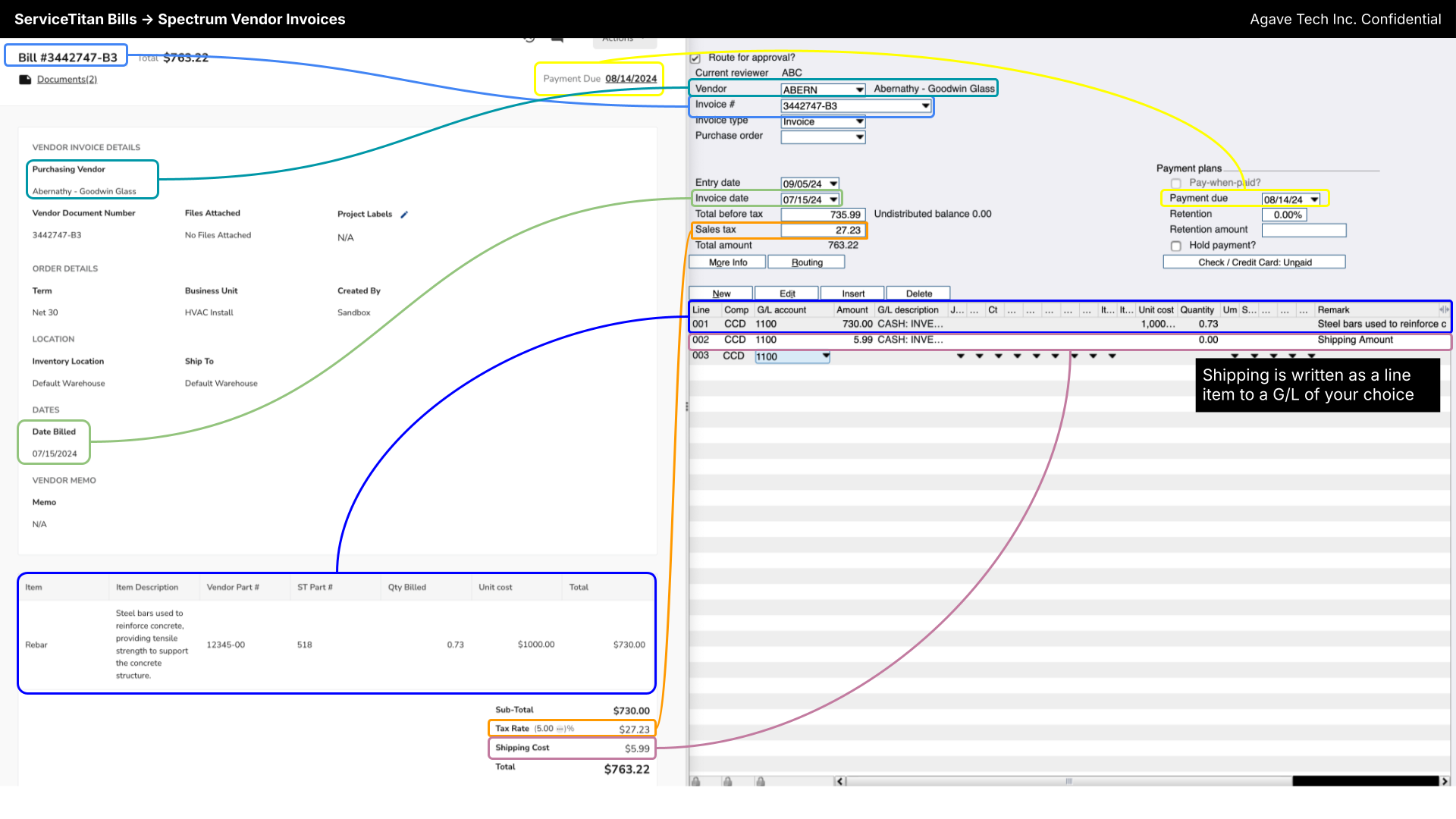Click the Payment due date input field
Screen dimensions: 1456x819
click(1285, 198)
